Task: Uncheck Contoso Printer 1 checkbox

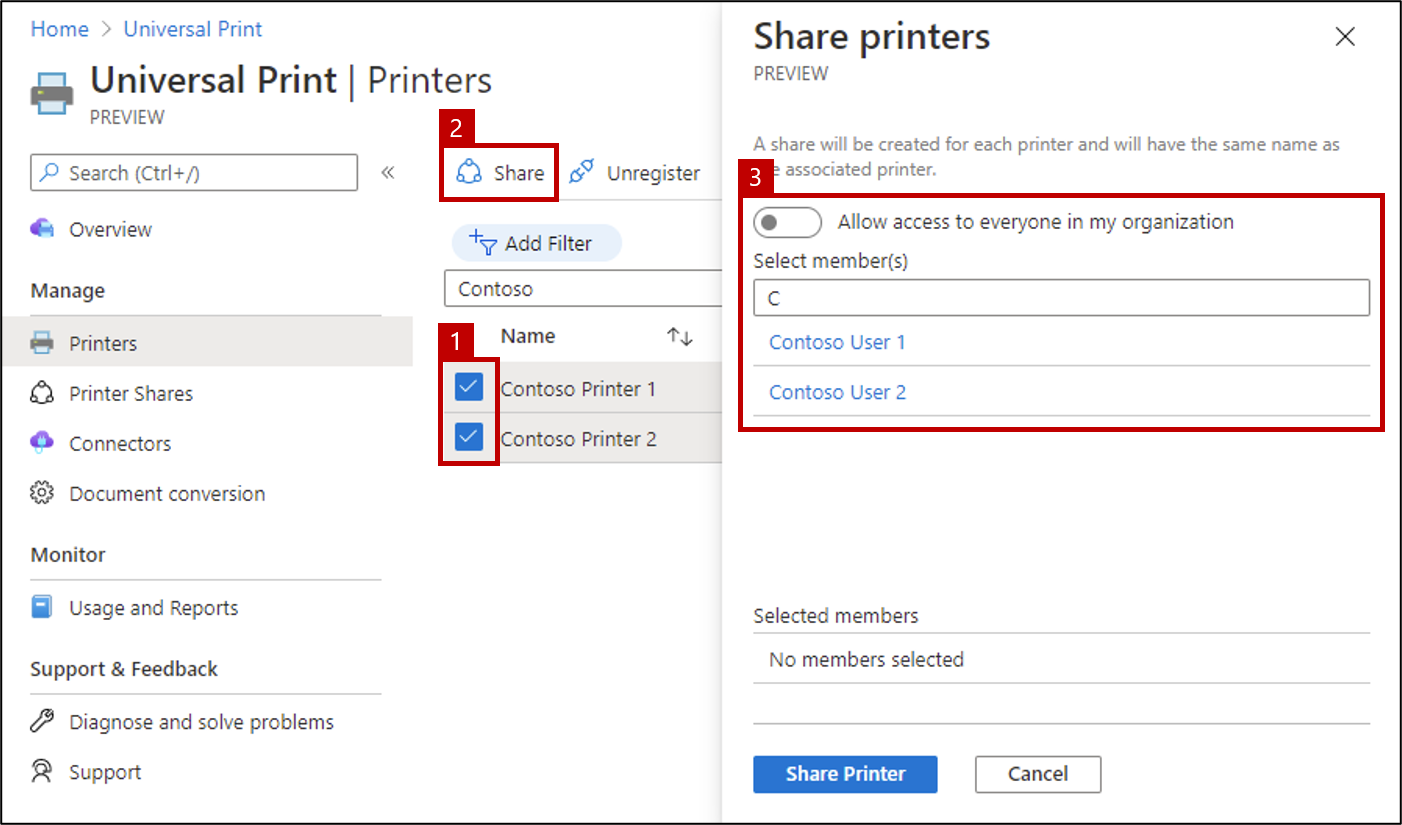Action: [469, 387]
